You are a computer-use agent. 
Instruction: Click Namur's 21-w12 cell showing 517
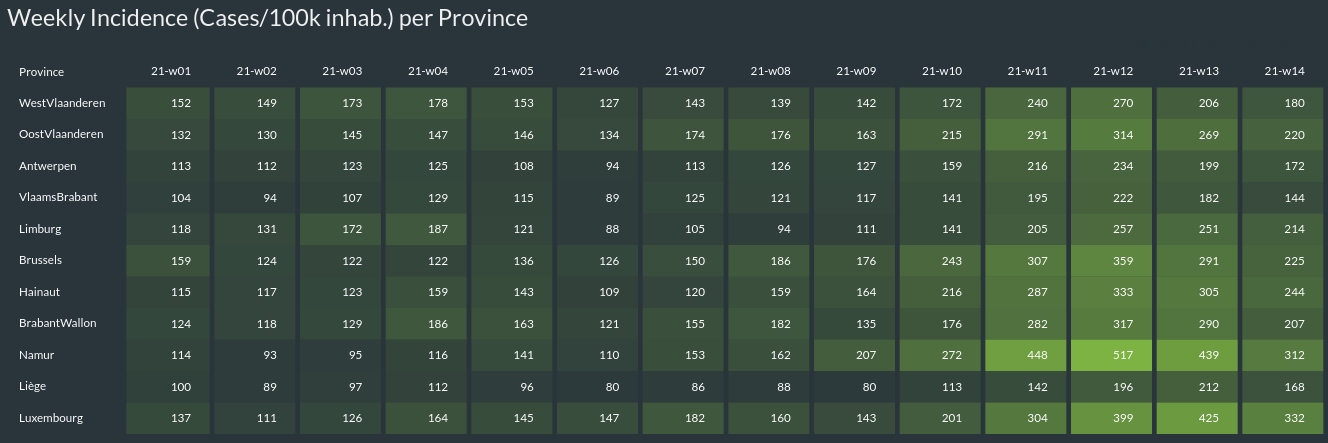[1112, 355]
